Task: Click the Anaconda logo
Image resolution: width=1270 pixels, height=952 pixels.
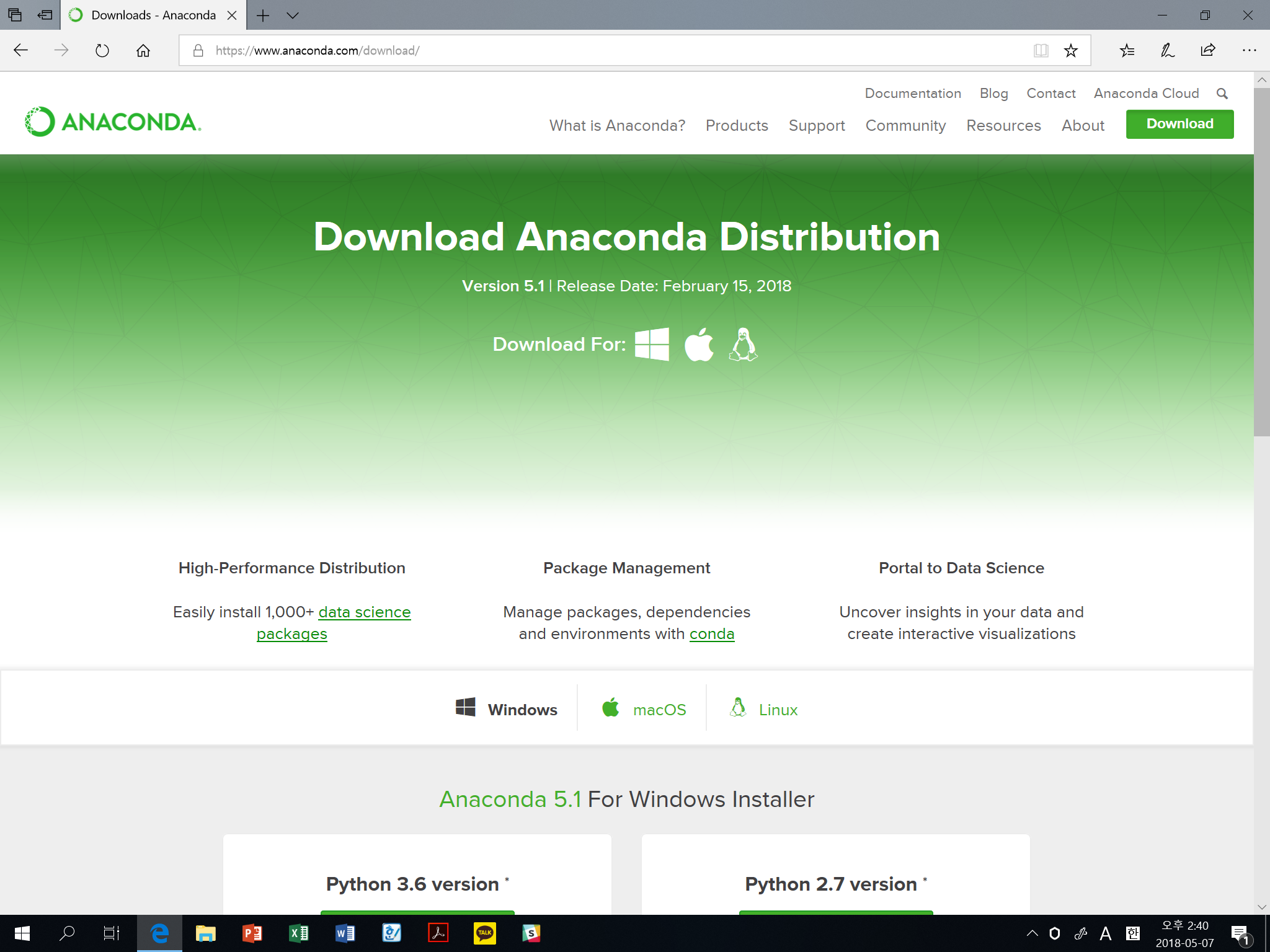Action: point(113,121)
